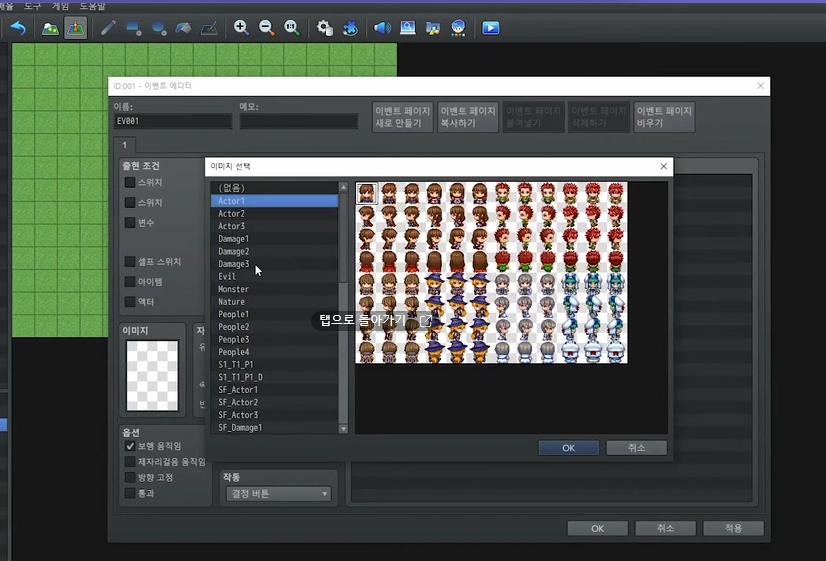Check the 방향 고정 option
The height and width of the screenshot is (561, 826).
pos(130,478)
